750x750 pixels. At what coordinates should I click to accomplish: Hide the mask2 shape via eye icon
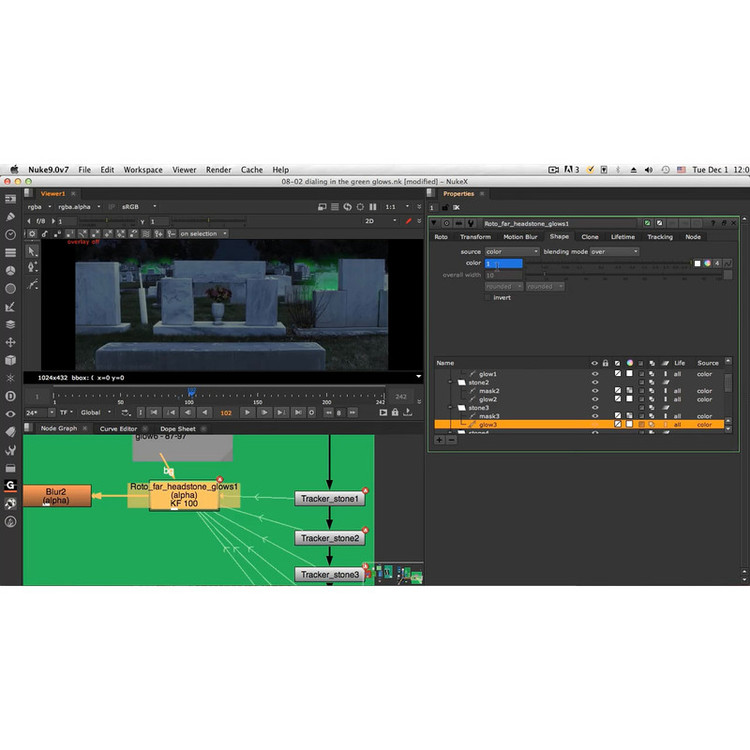point(595,391)
